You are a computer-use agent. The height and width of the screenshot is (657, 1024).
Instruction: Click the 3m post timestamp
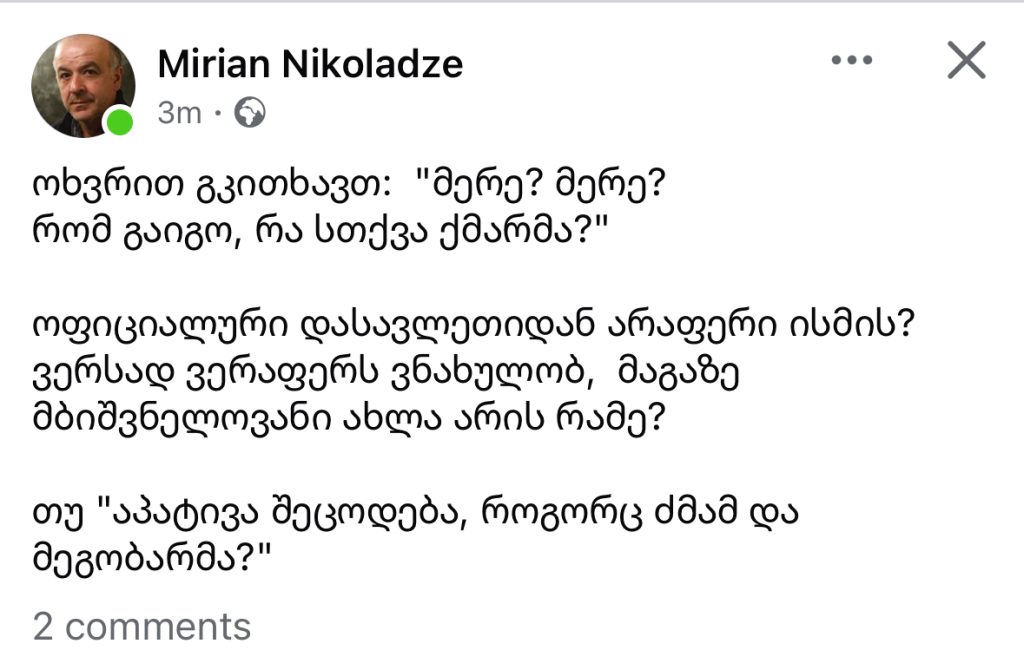pos(179,113)
